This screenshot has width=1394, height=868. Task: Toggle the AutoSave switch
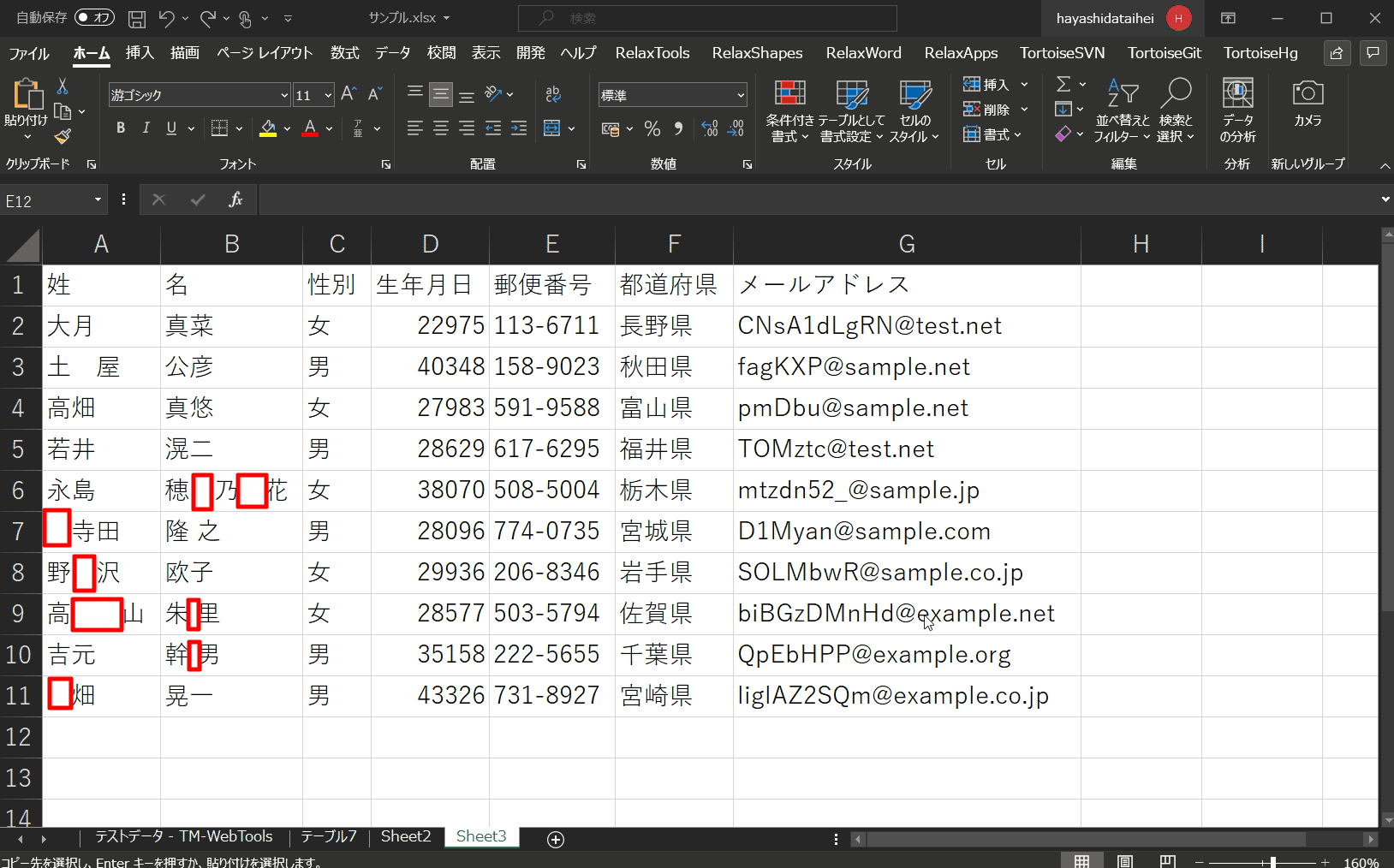[x=94, y=18]
